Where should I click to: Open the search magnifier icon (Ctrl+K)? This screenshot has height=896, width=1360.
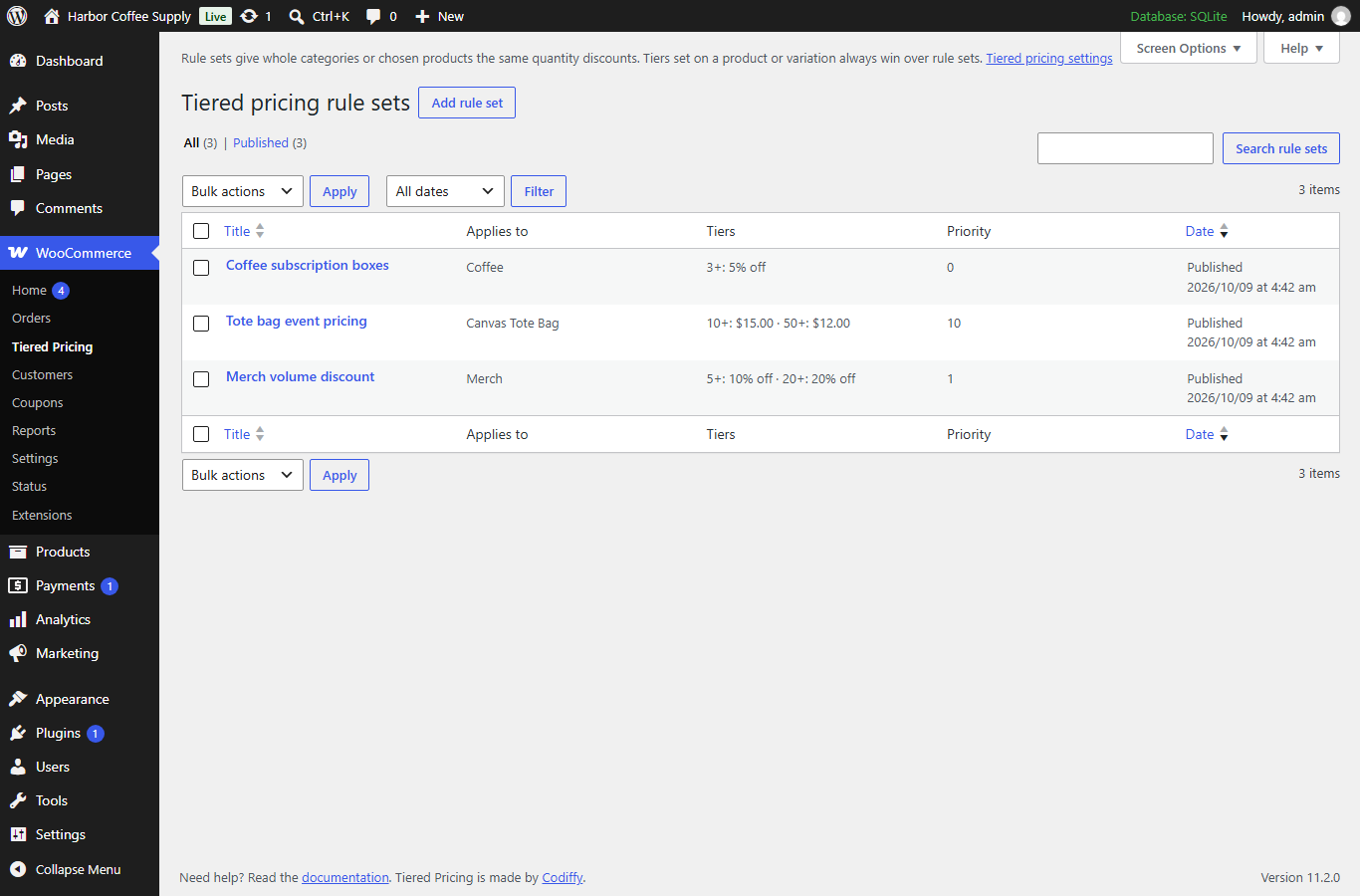click(297, 16)
